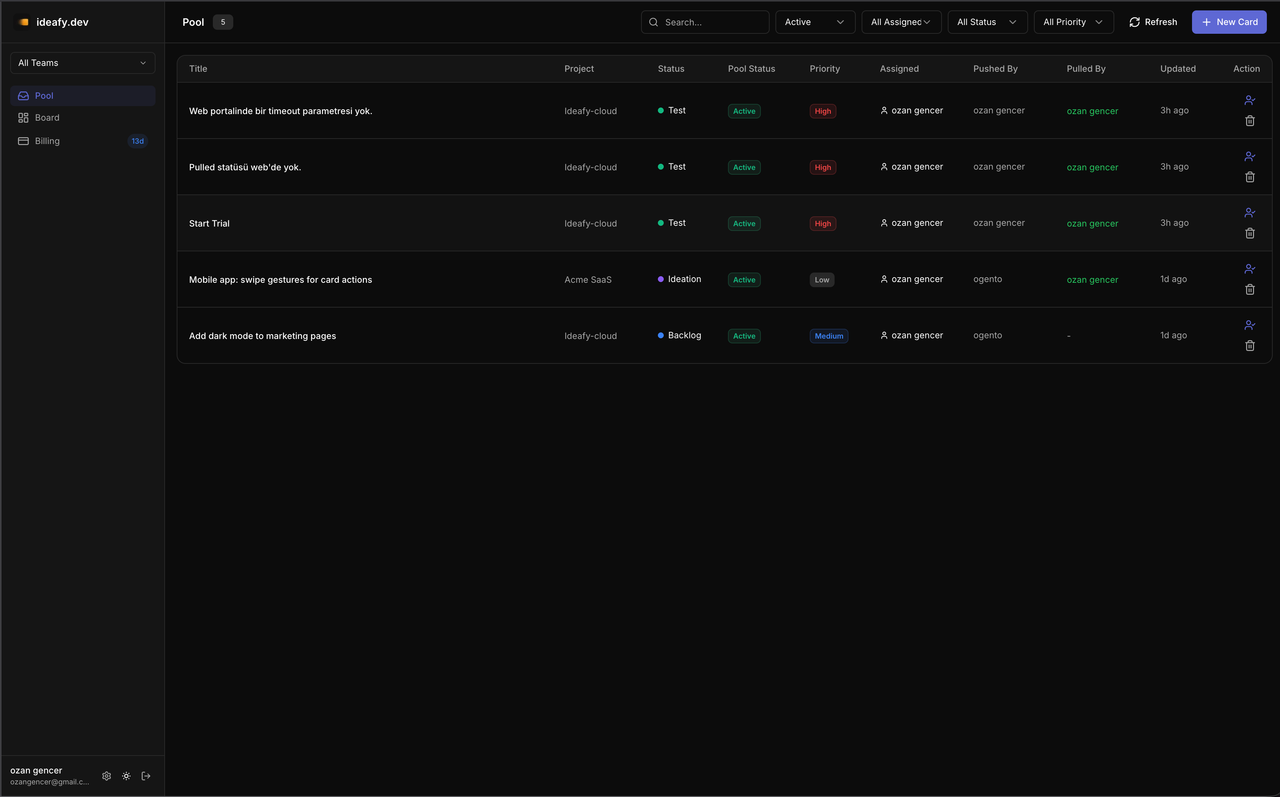
Task: Click trash icon for Add dark mode card
Action: pos(1249,346)
